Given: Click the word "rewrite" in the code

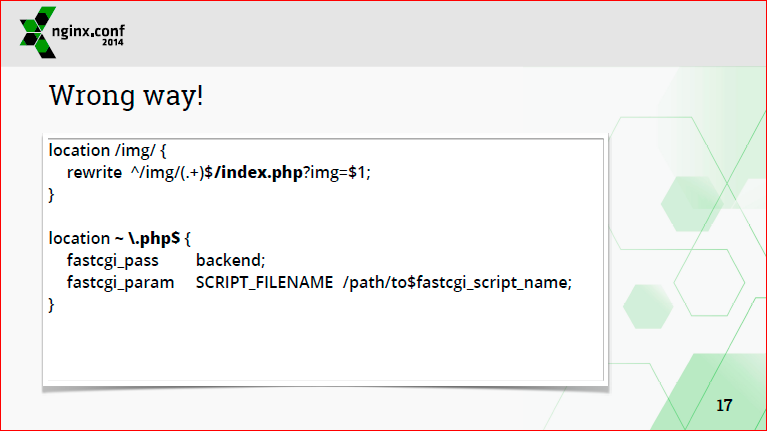Looking at the screenshot, I should (94, 173).
